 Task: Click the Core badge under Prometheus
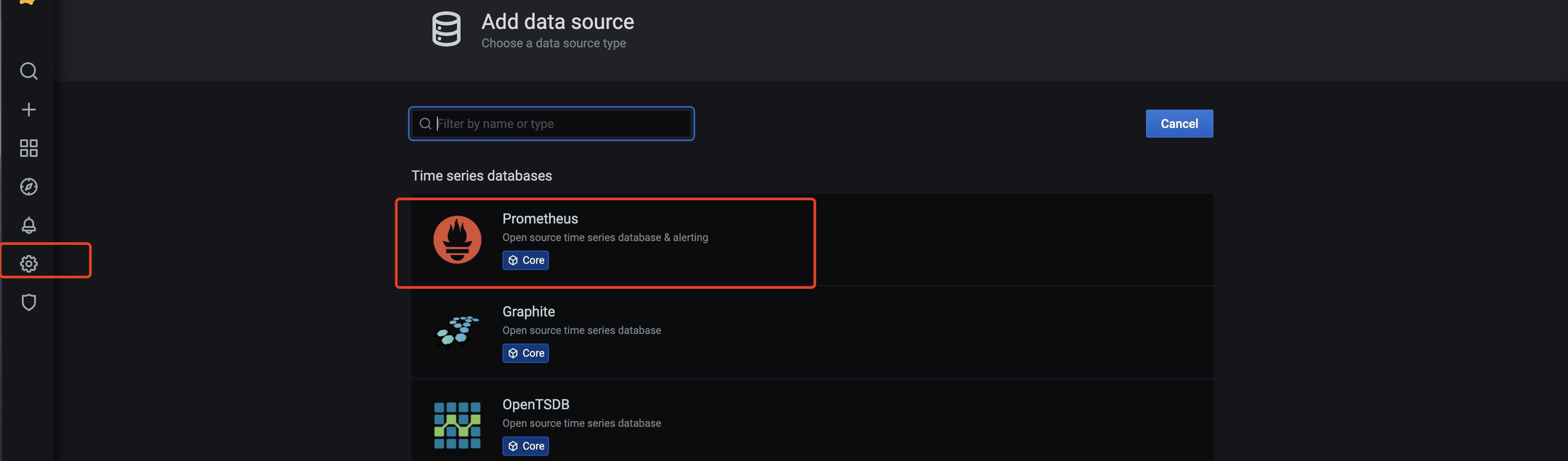click(x=525, y=260)
